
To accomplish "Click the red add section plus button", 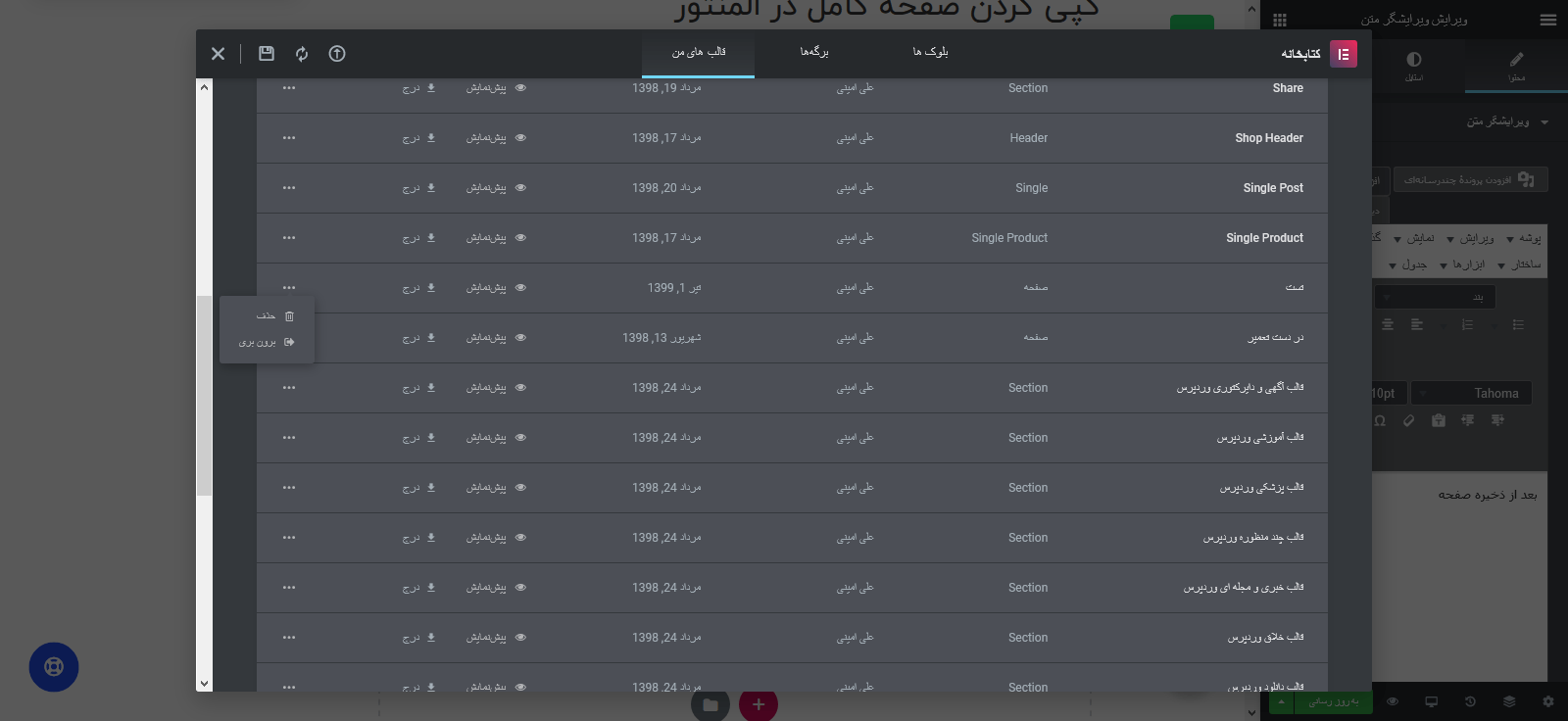I will 759,704.
